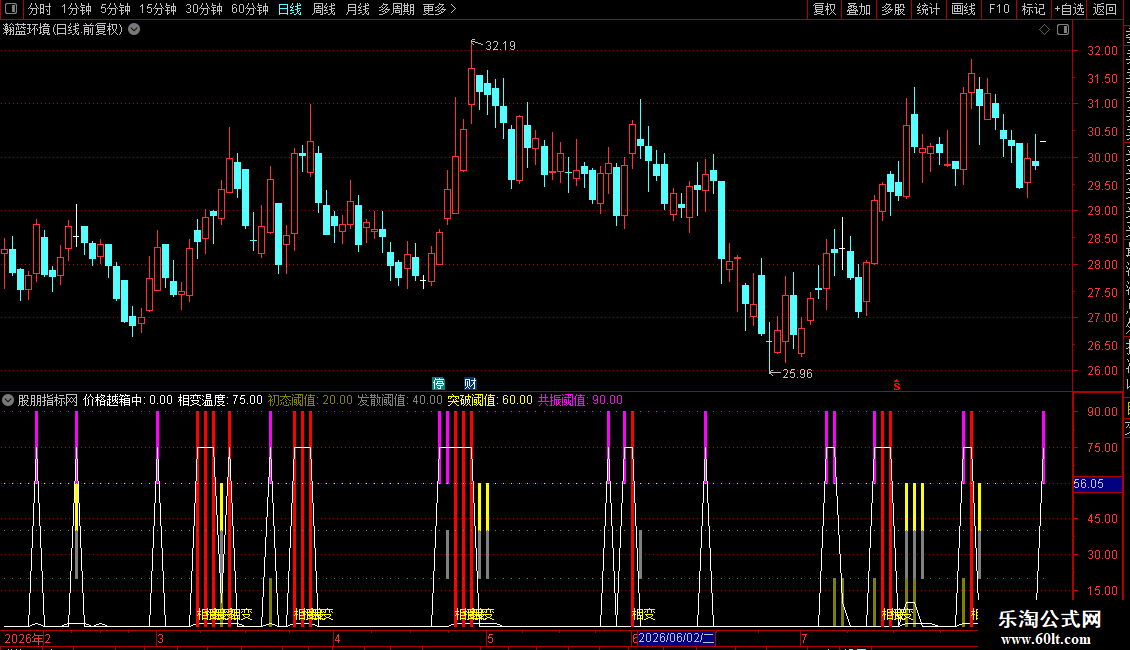This screenshot has height=650, width=1130.
Task: Click the 初态阈值: 20.00 label
Action: 310,400
